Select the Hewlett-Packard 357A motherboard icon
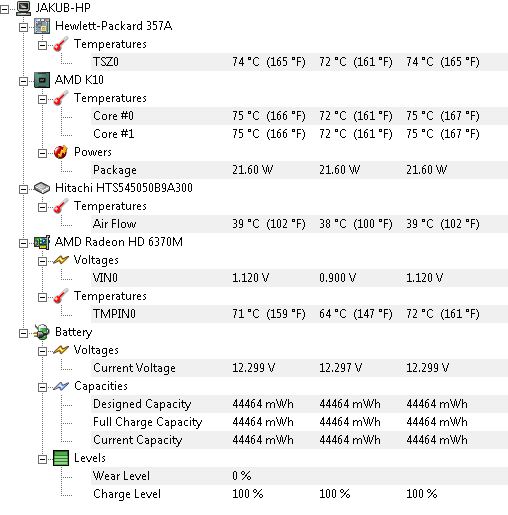 click(x=42, y=26)
